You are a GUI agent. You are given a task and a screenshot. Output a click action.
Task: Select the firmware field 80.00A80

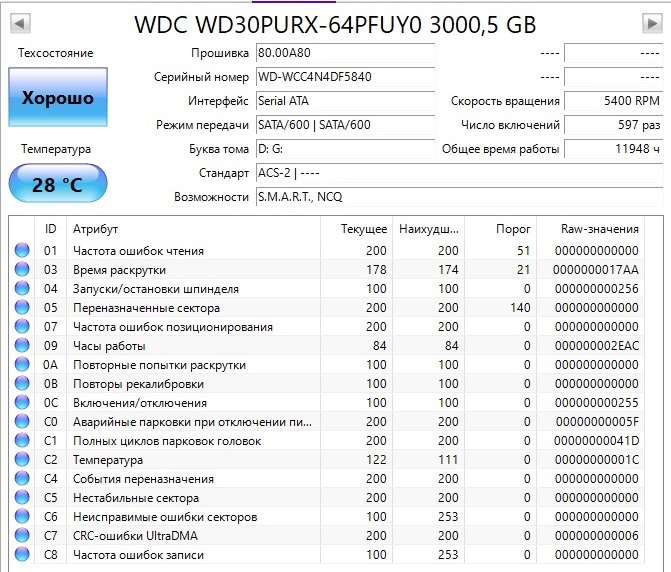(x=345, y=53)
